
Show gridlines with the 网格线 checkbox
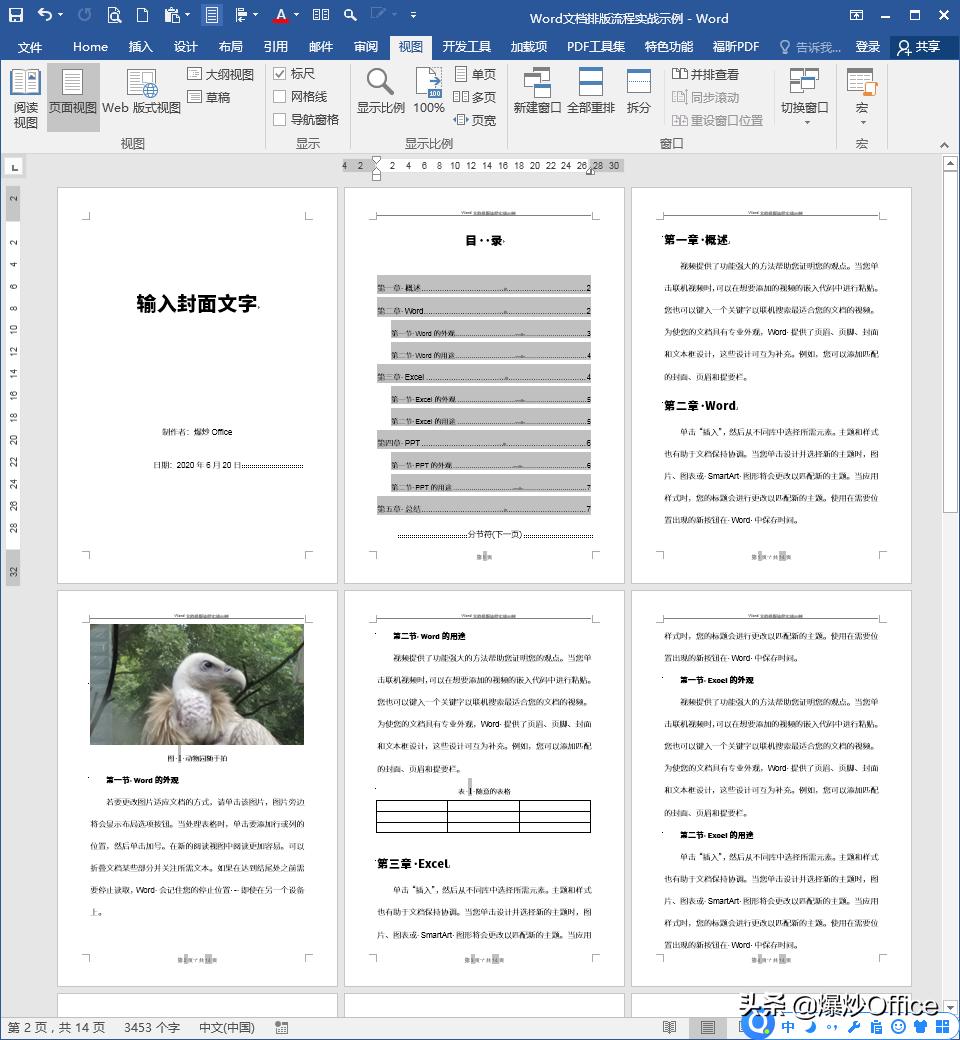tap(281, 96)
